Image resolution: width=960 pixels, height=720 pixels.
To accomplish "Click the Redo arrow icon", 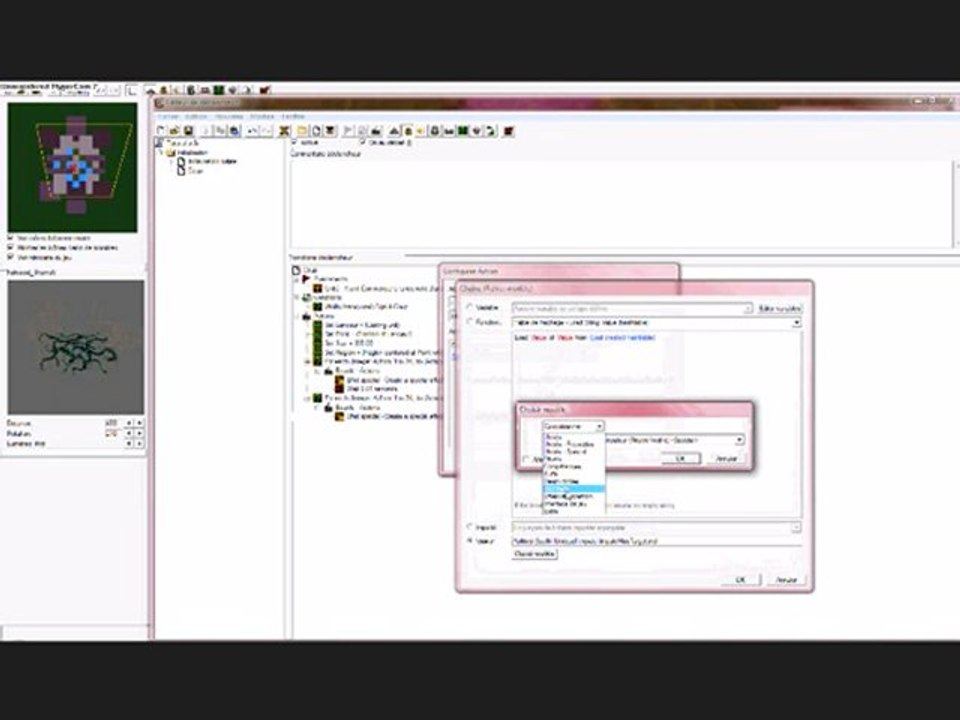I will (x=267, y=130).
